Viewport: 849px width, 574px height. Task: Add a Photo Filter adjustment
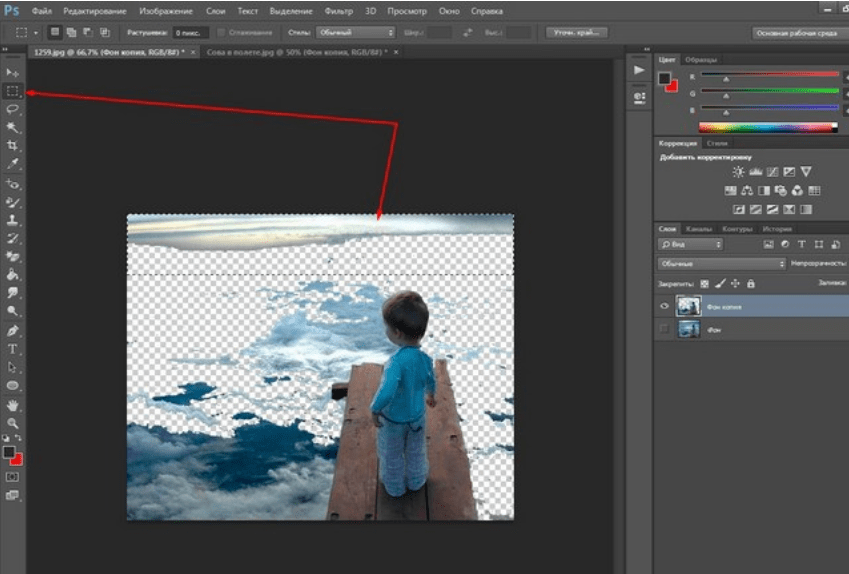pyautogui.click(x=780, y=191)
